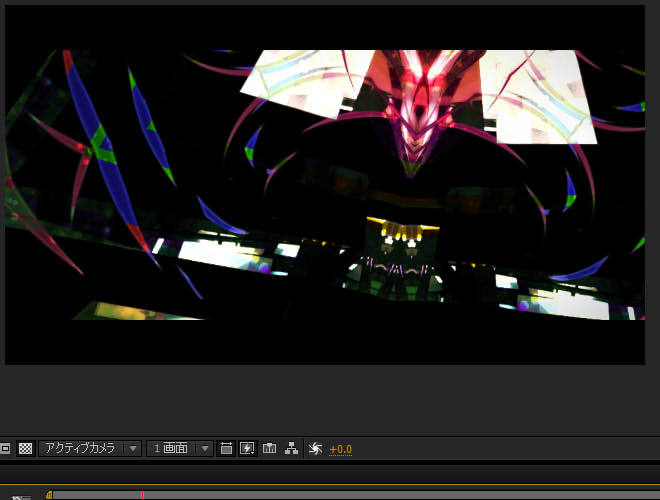Toggle the transparency grid checkerboard
The width and height of the screenshot is (660, 500).
point(25,449)
